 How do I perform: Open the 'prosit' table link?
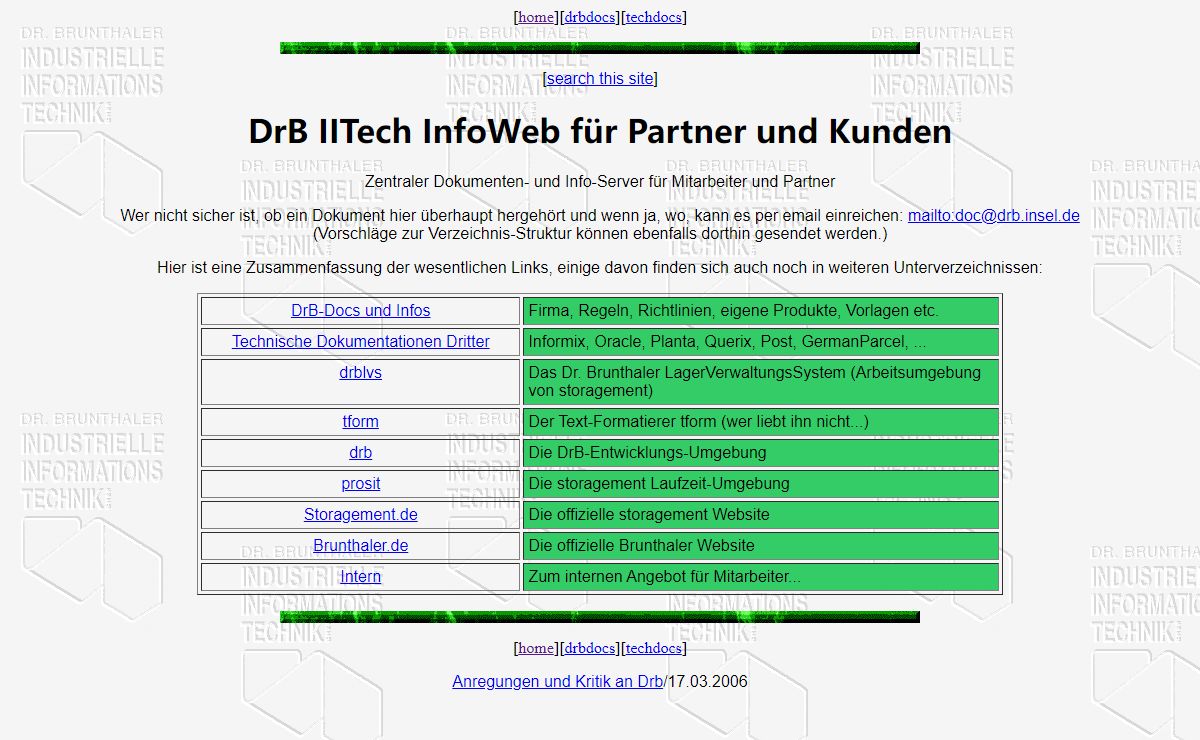point(361,484)
